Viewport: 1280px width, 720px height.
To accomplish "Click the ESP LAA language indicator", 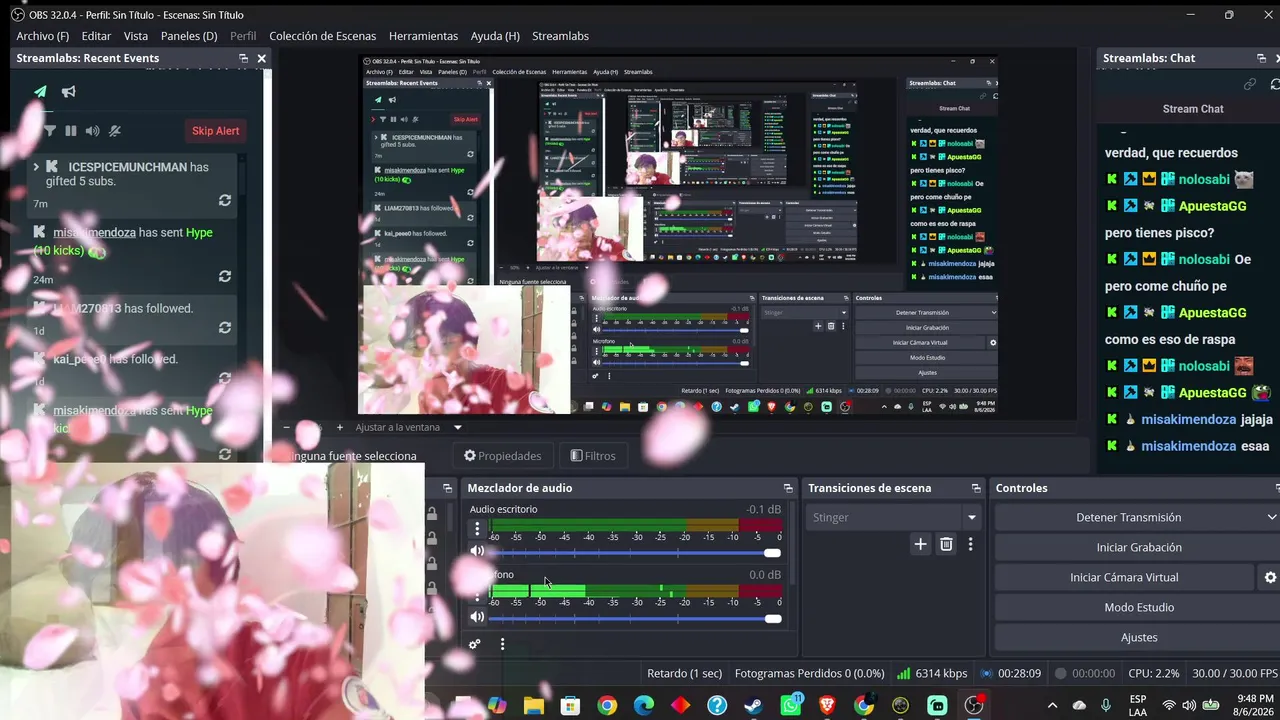I will (x=1138, y=705).
